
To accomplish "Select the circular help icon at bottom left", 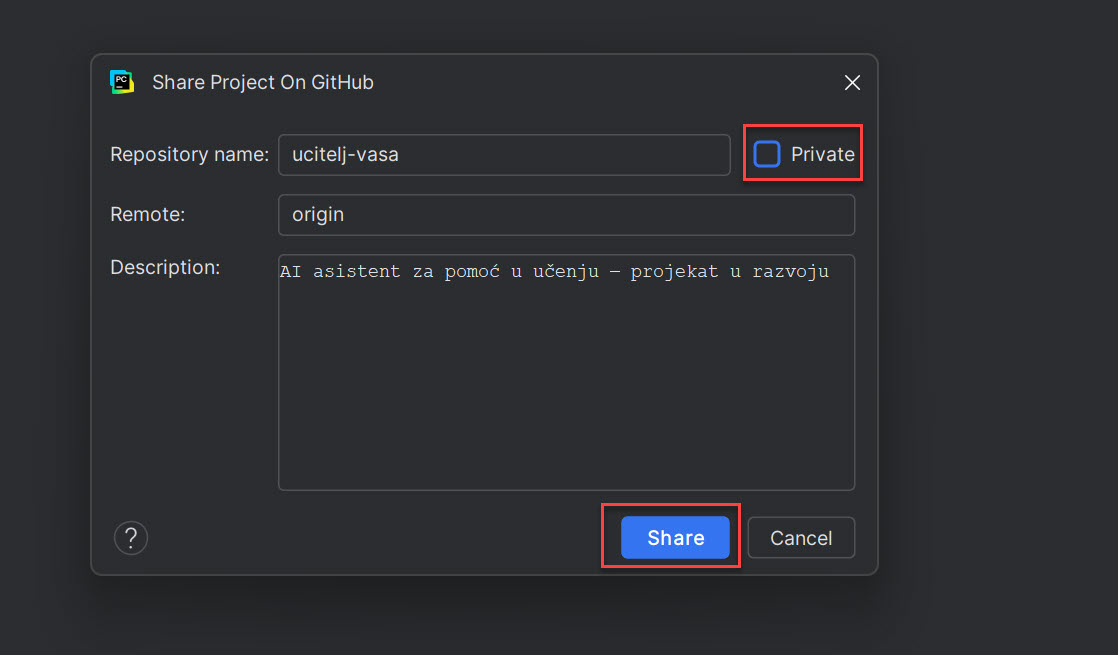I will pos(131,537).
